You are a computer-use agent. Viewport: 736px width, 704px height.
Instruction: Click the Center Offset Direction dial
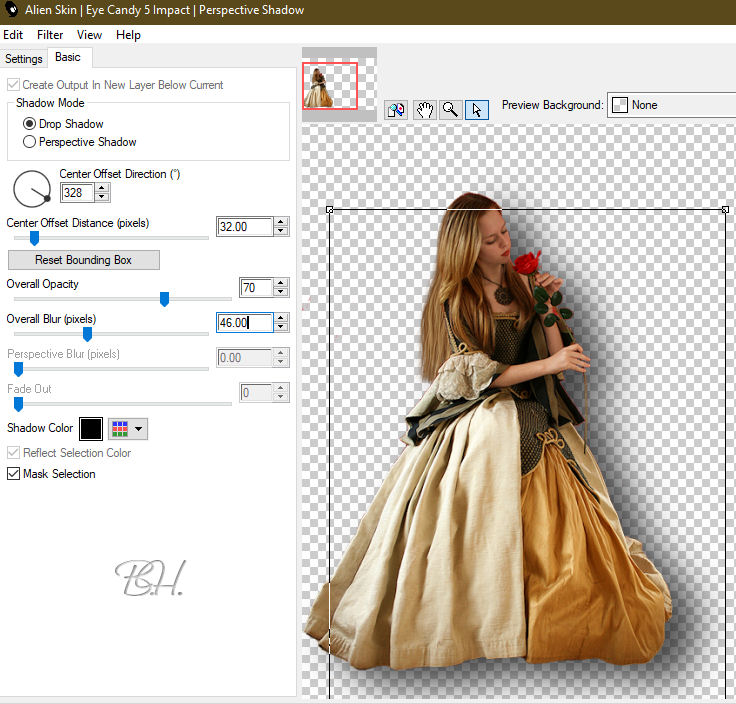coord(32,187)
